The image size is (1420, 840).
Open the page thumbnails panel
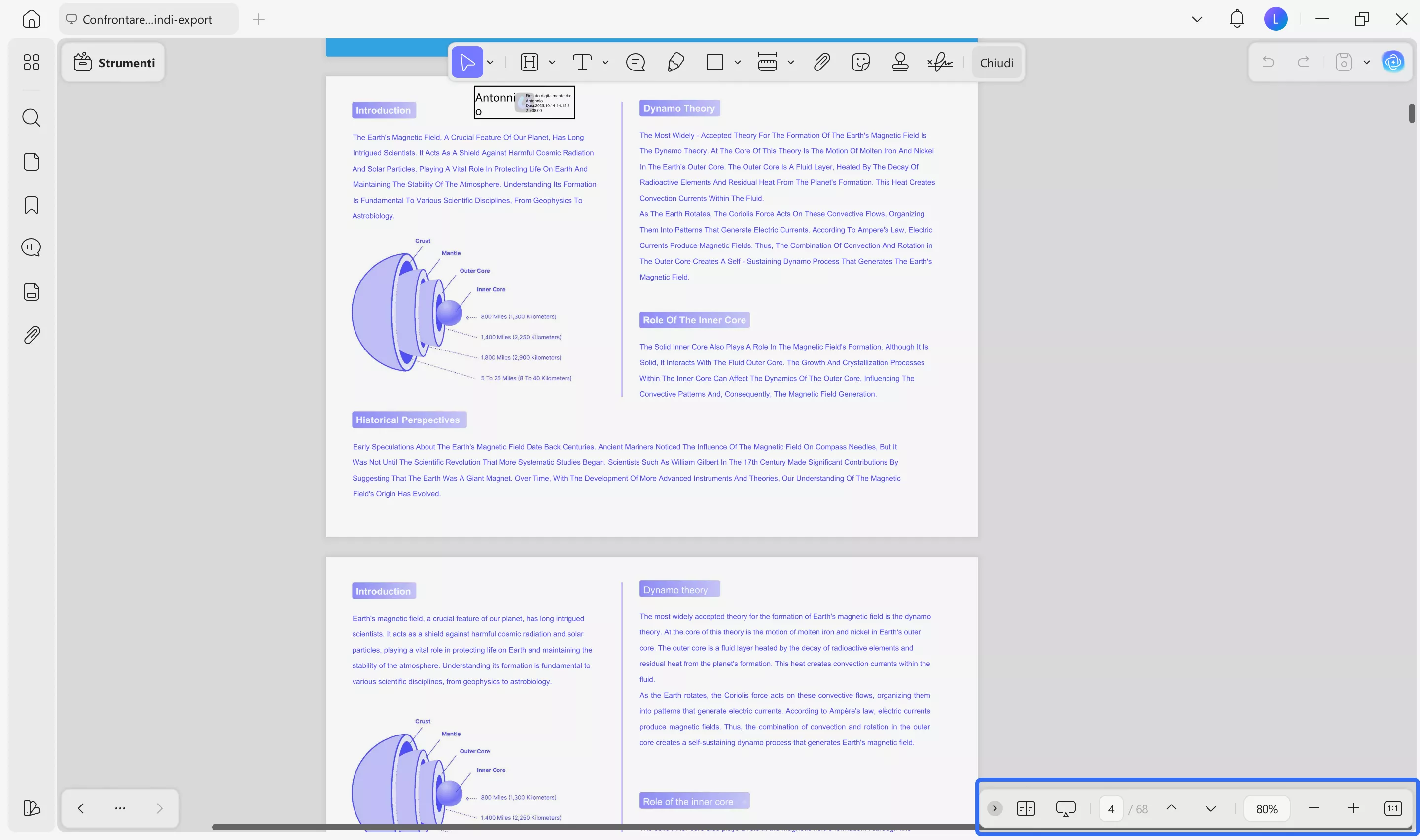point(31,162)
